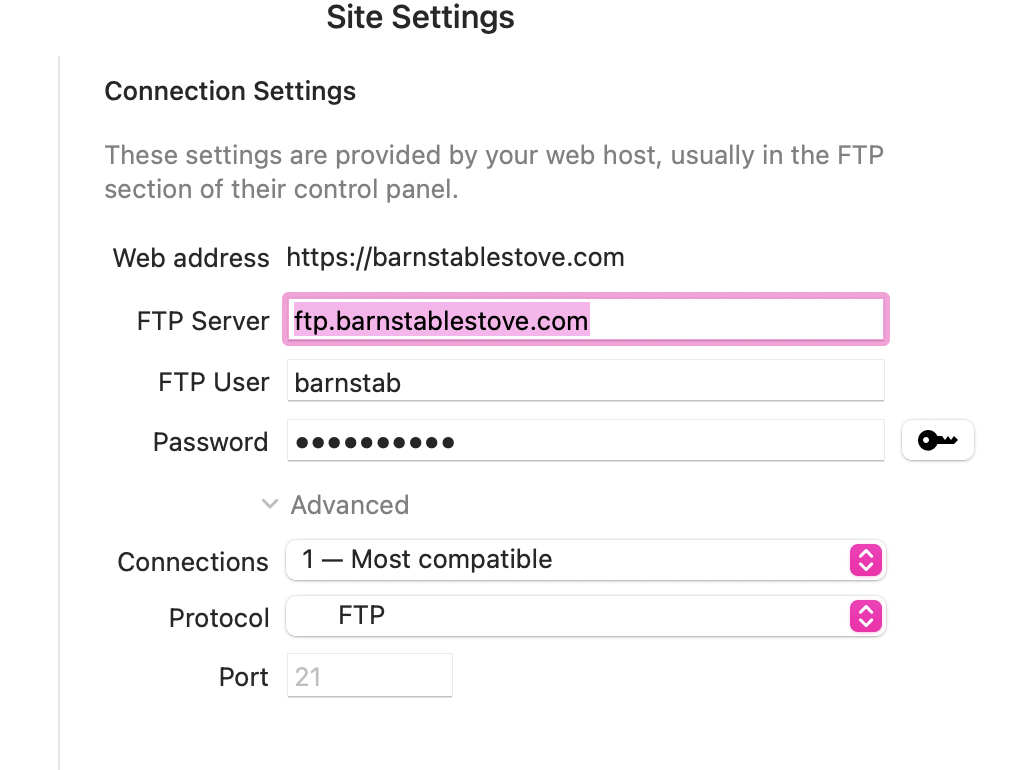Viewport: 1034px width, 770px height.
Task: Click the Port number field
Action: point(369,676)
